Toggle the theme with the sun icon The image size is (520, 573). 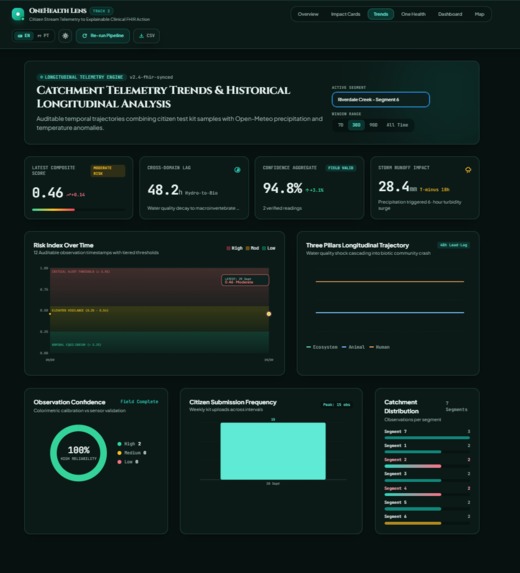point(65,36)
